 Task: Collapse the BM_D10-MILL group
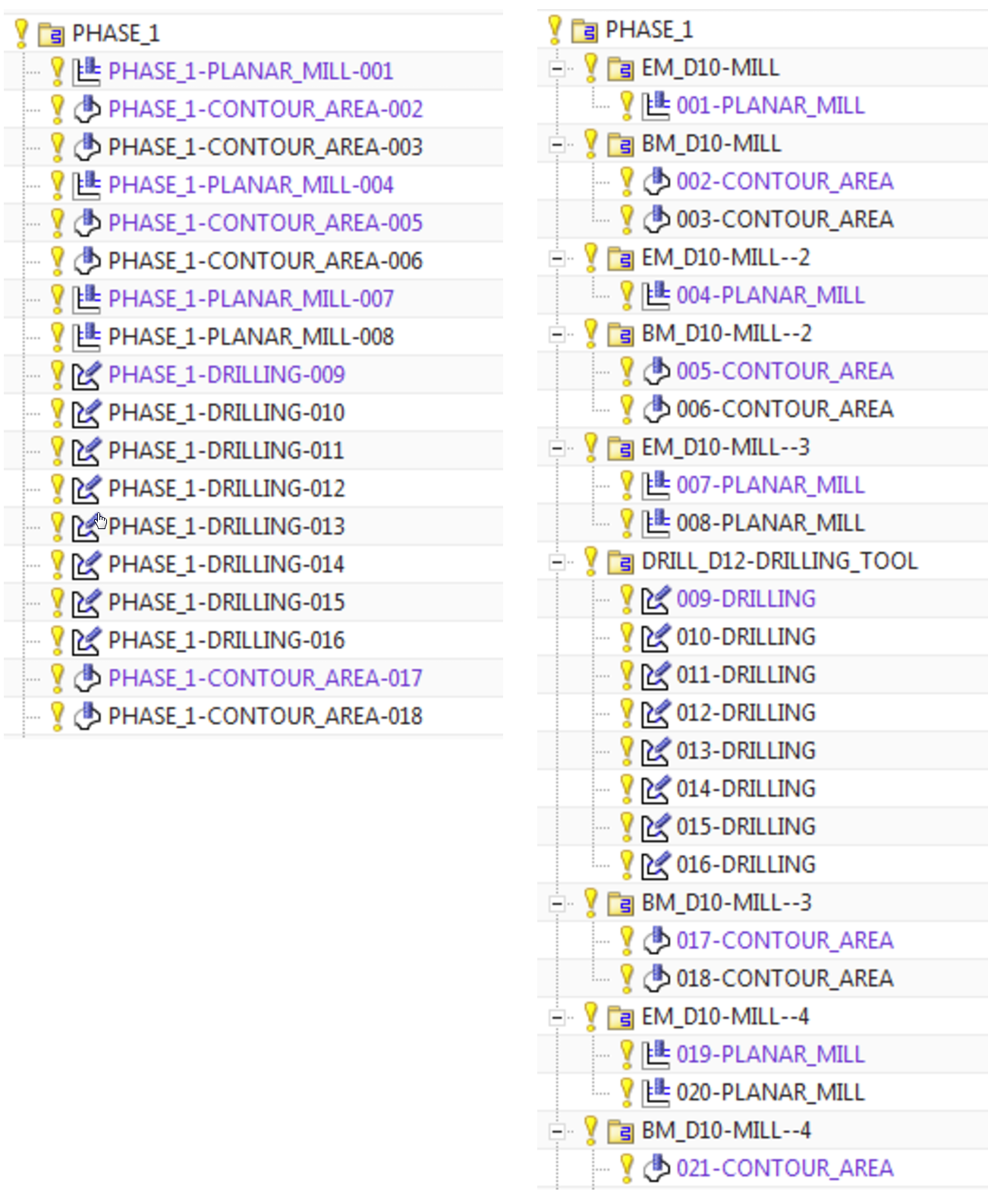[557, 145]
